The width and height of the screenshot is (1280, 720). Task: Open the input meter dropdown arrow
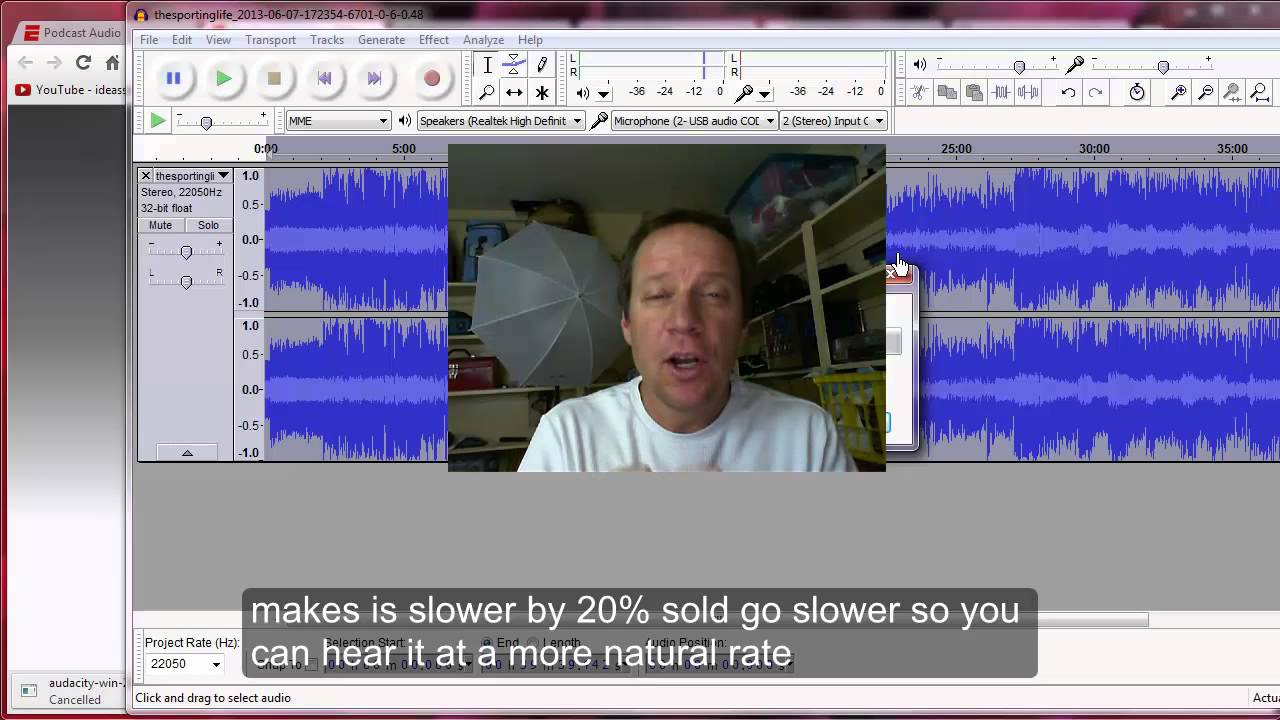(764, 93)
